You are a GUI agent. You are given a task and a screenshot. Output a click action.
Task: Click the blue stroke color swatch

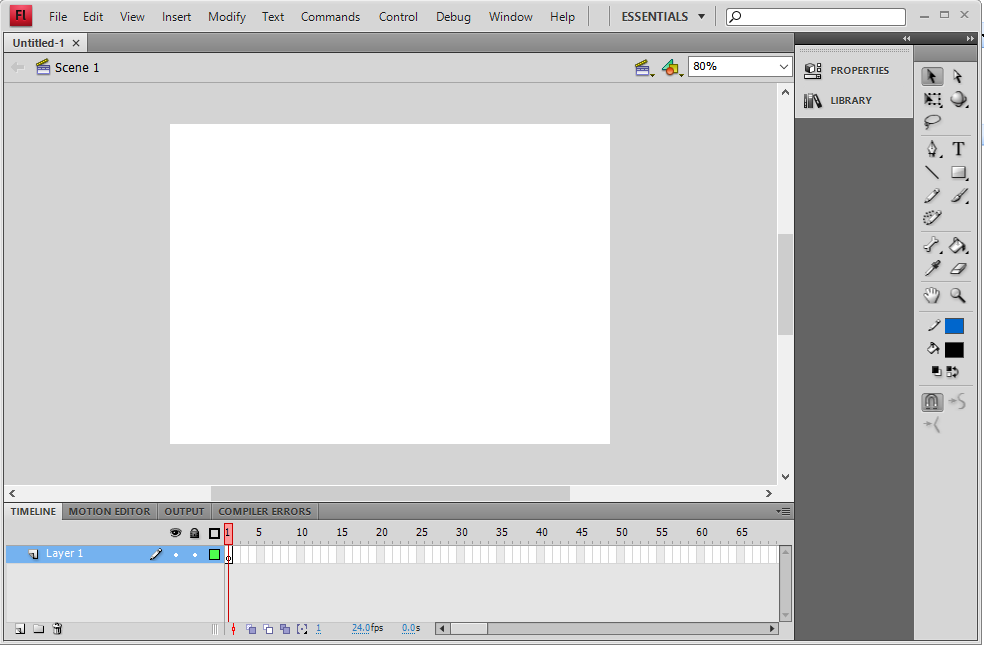point(954,326)
